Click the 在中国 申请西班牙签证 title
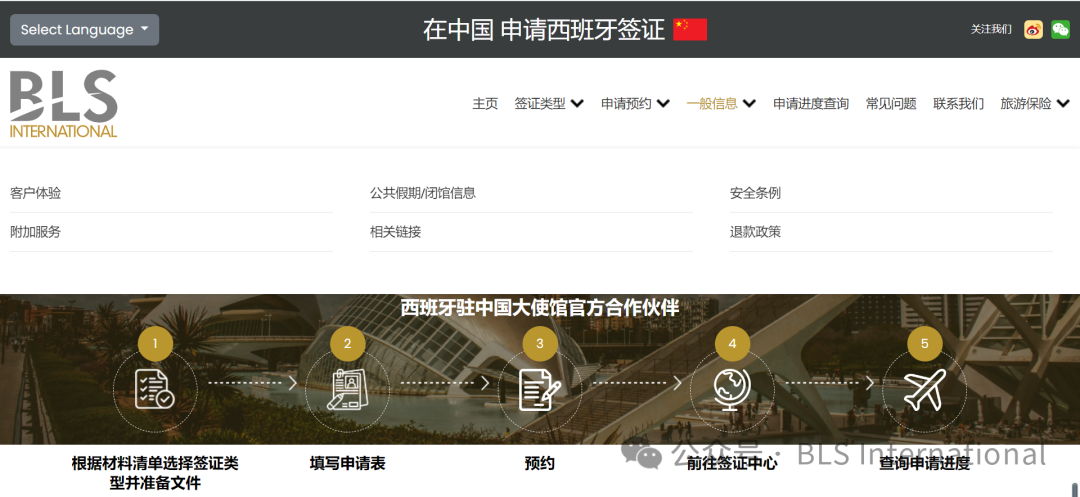 (x=544, y=30)
